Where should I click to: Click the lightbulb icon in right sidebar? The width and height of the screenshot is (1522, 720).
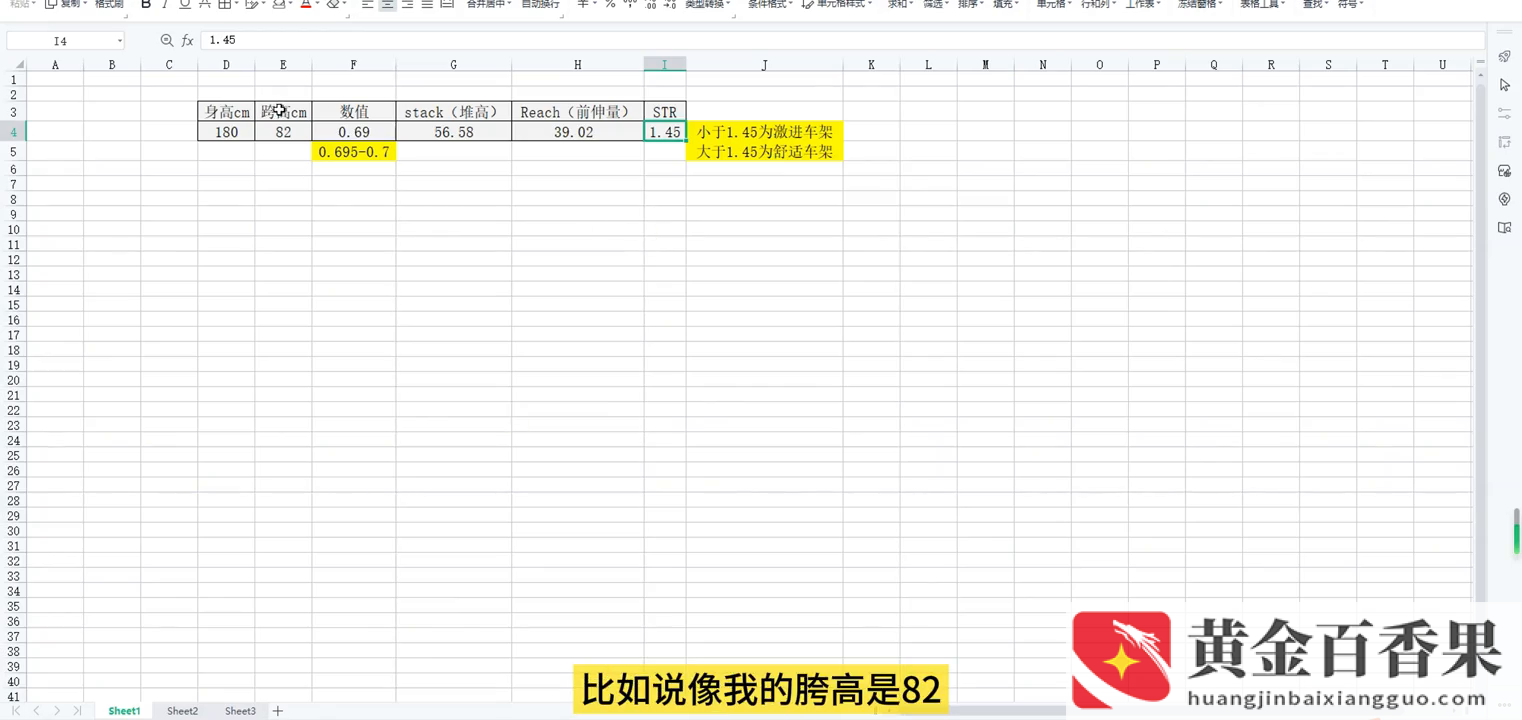pos(1504,199)
